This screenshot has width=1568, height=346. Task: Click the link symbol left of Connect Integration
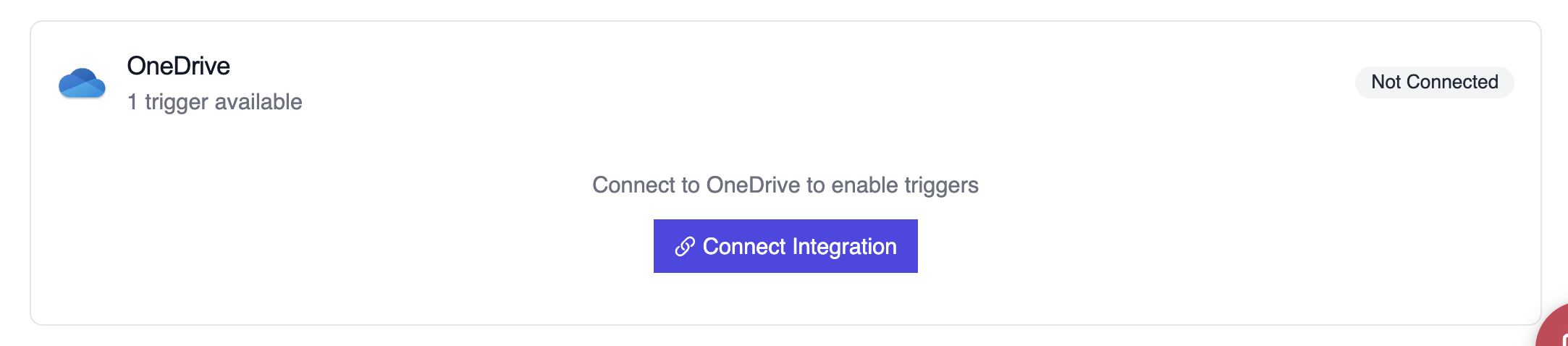[x=685, y=247]
